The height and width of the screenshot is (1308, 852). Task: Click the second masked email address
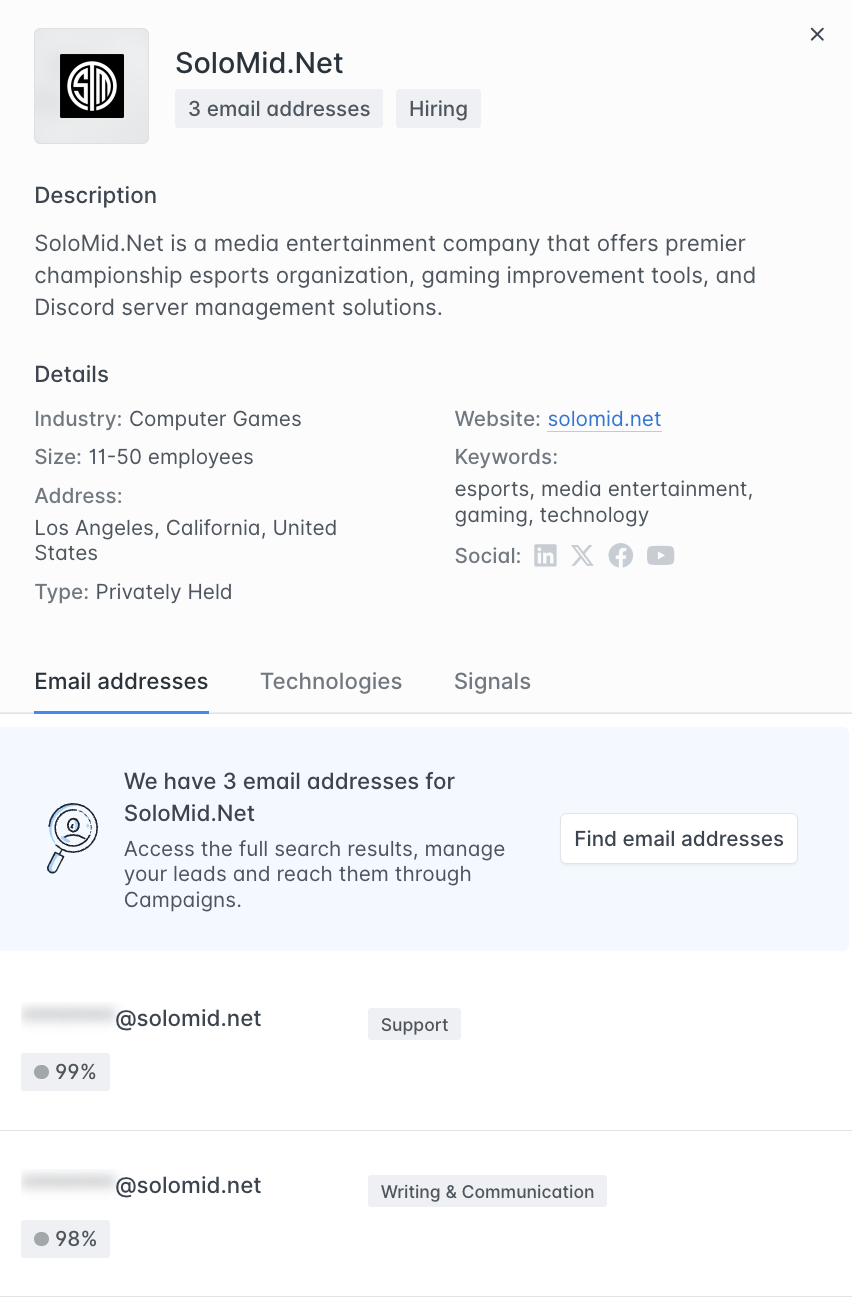(143, 1185)
